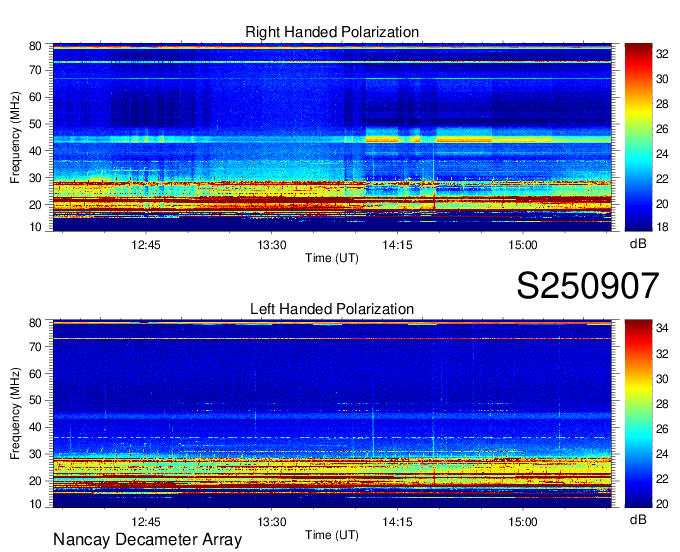Click "Time (UT)" label under Right Handed plot
680x552 pixels.
click(x=332, y=258)
